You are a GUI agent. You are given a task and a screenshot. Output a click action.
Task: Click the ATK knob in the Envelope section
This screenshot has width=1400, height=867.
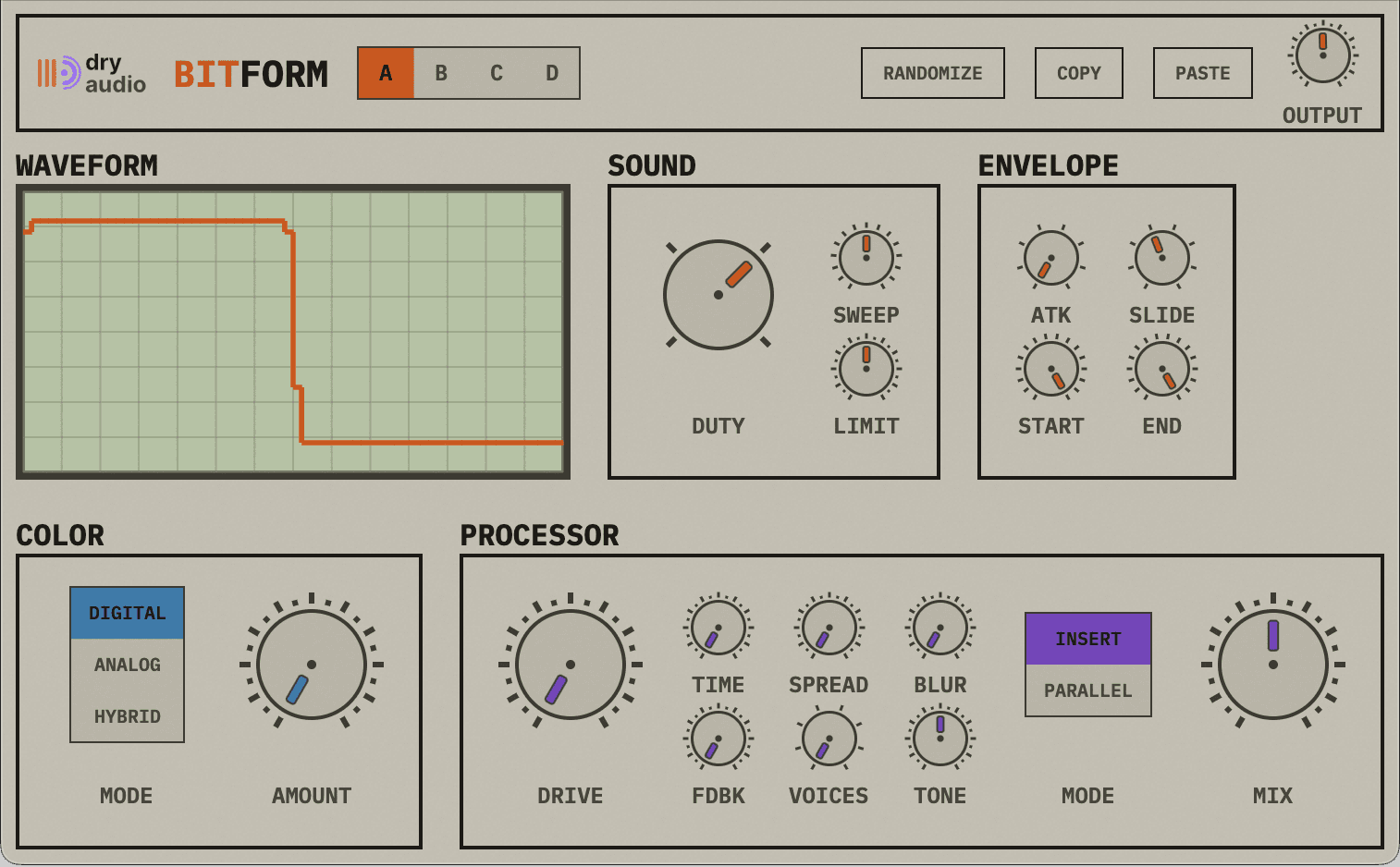[1050, 259]
